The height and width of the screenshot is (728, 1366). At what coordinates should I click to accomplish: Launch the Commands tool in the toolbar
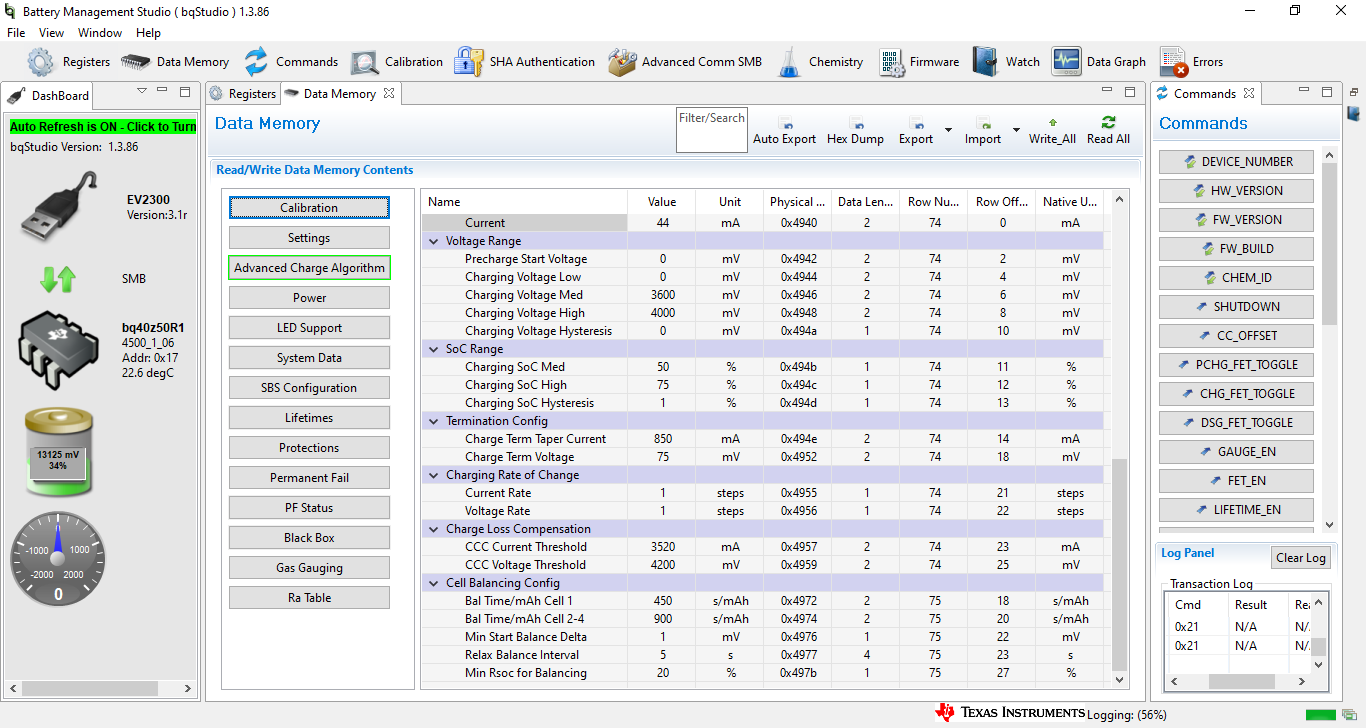click(291, 62)
